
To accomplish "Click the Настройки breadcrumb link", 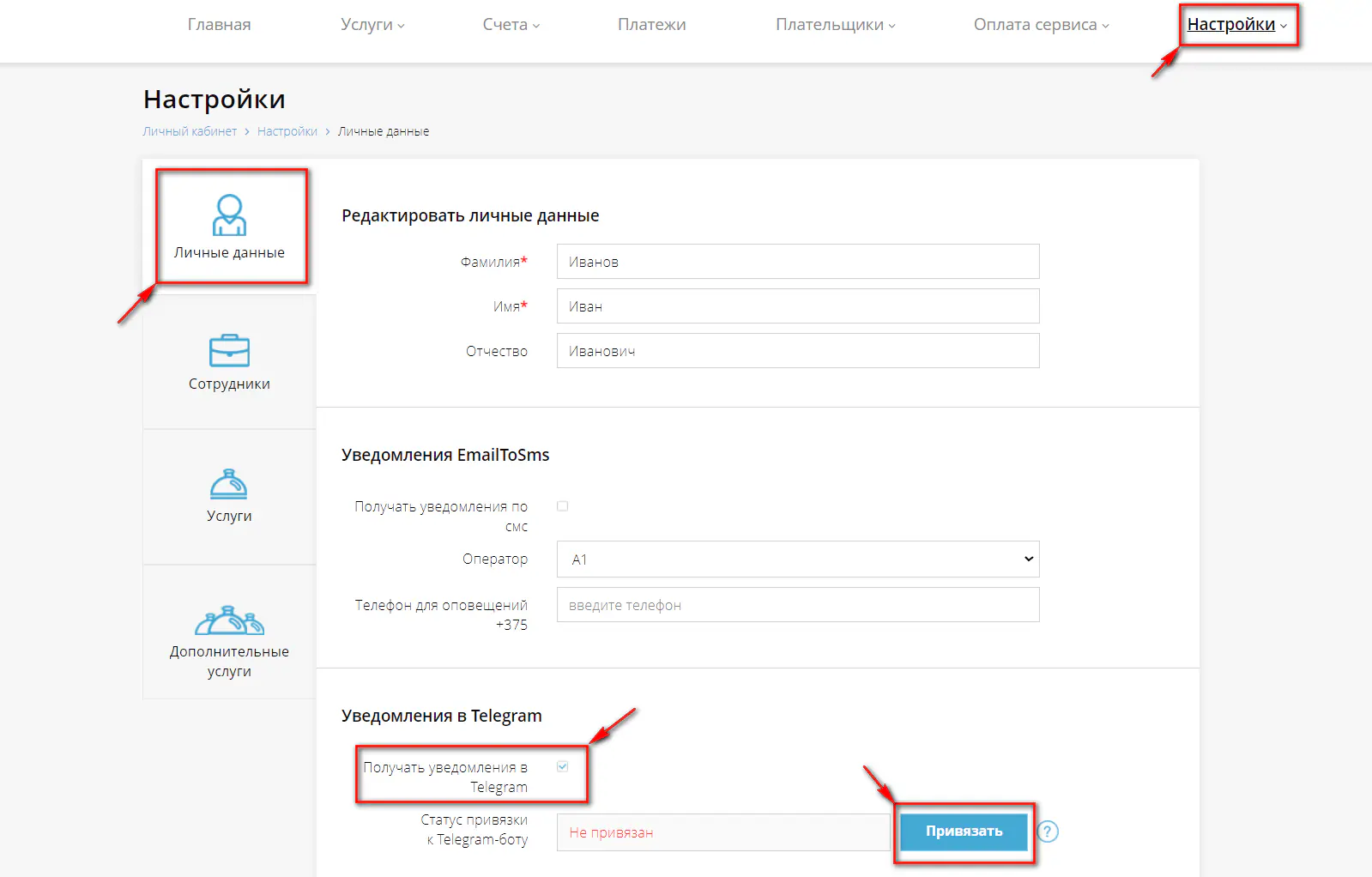I will click(287, 131).
